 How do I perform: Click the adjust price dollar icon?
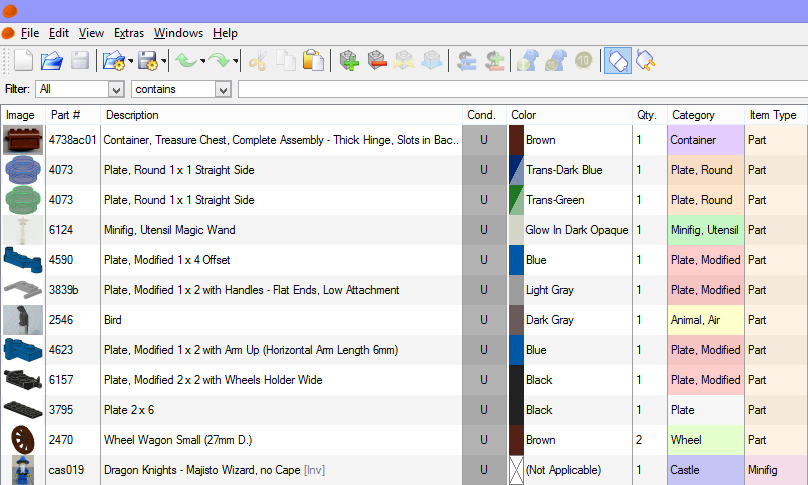pos(495,61)
